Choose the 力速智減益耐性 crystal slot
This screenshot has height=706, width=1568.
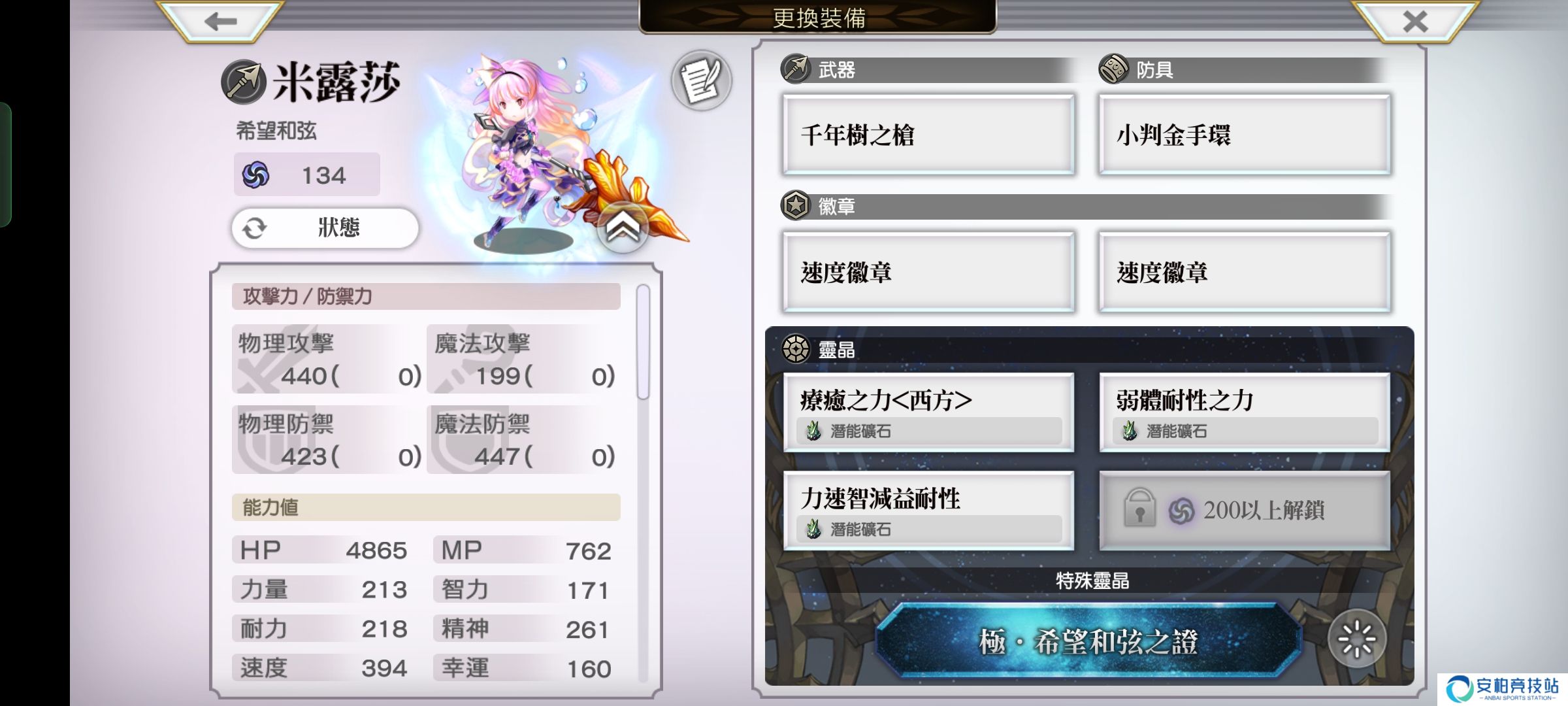[x=928, y=511]
